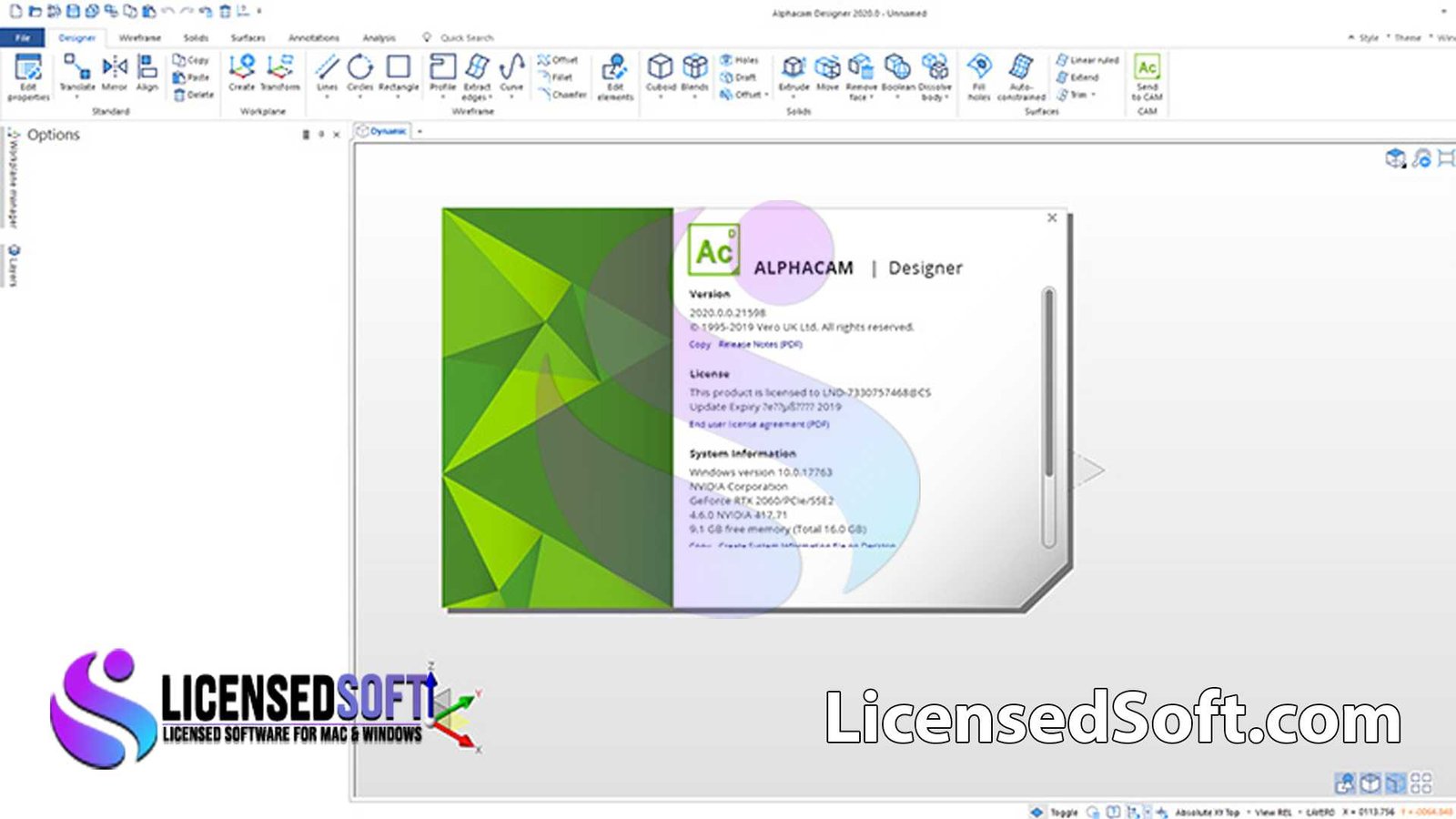Select the Extrude solid tool
The height and width of the screenshot is (819, 1456).
[x=794, y=75]
